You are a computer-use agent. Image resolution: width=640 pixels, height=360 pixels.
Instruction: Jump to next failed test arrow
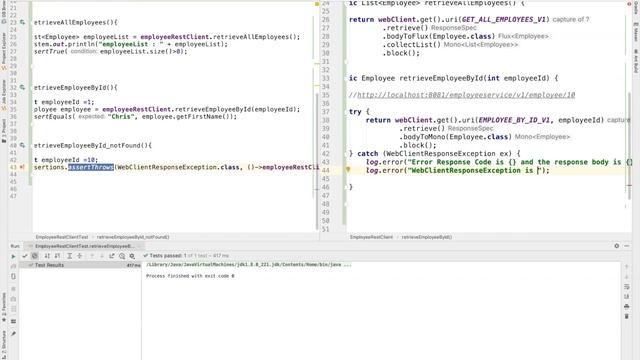[102, 256]
